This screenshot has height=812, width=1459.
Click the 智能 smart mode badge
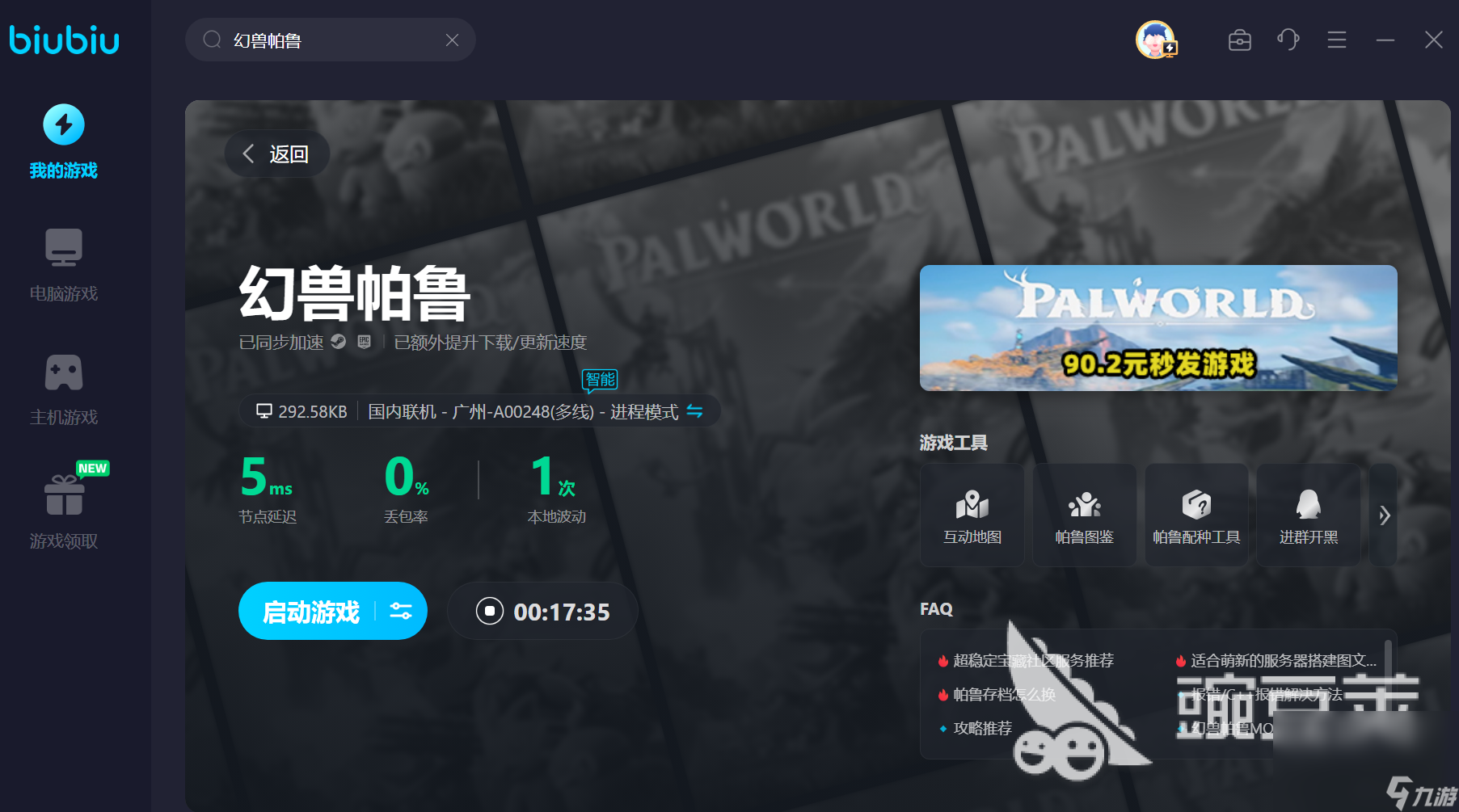pyautogui.click(x=600, y=379)
